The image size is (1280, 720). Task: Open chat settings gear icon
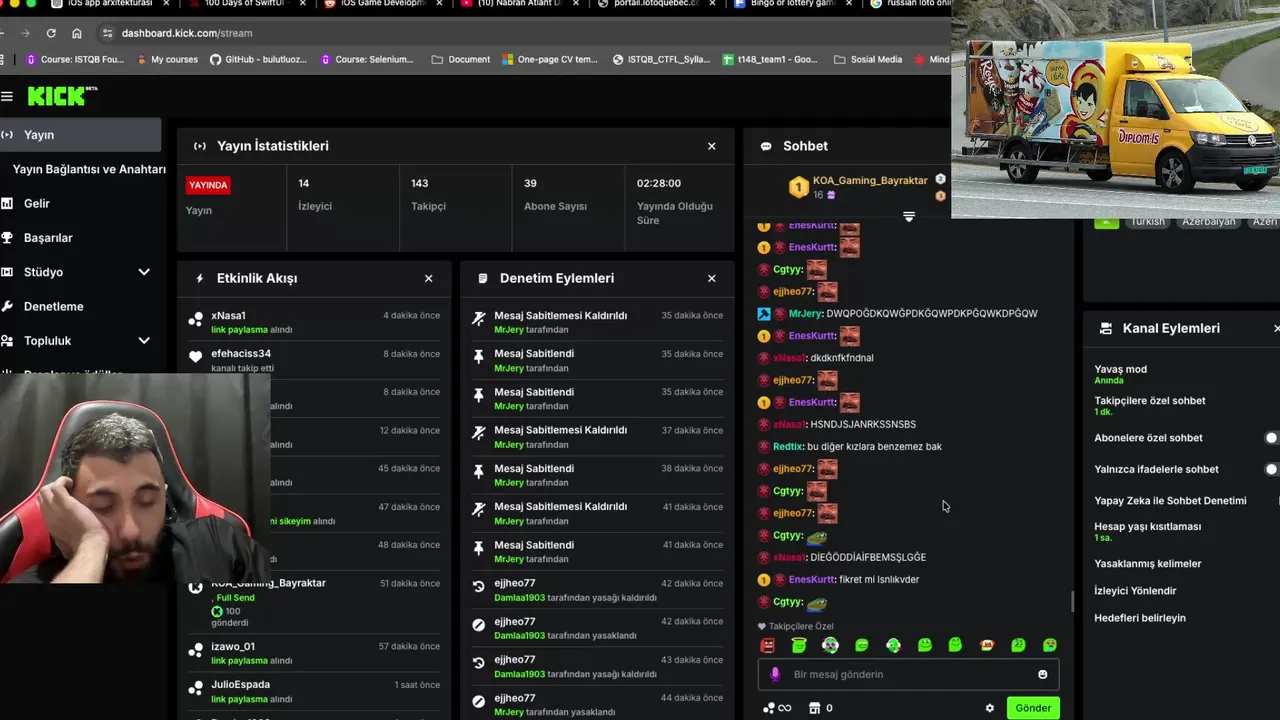tap(990, 708)
